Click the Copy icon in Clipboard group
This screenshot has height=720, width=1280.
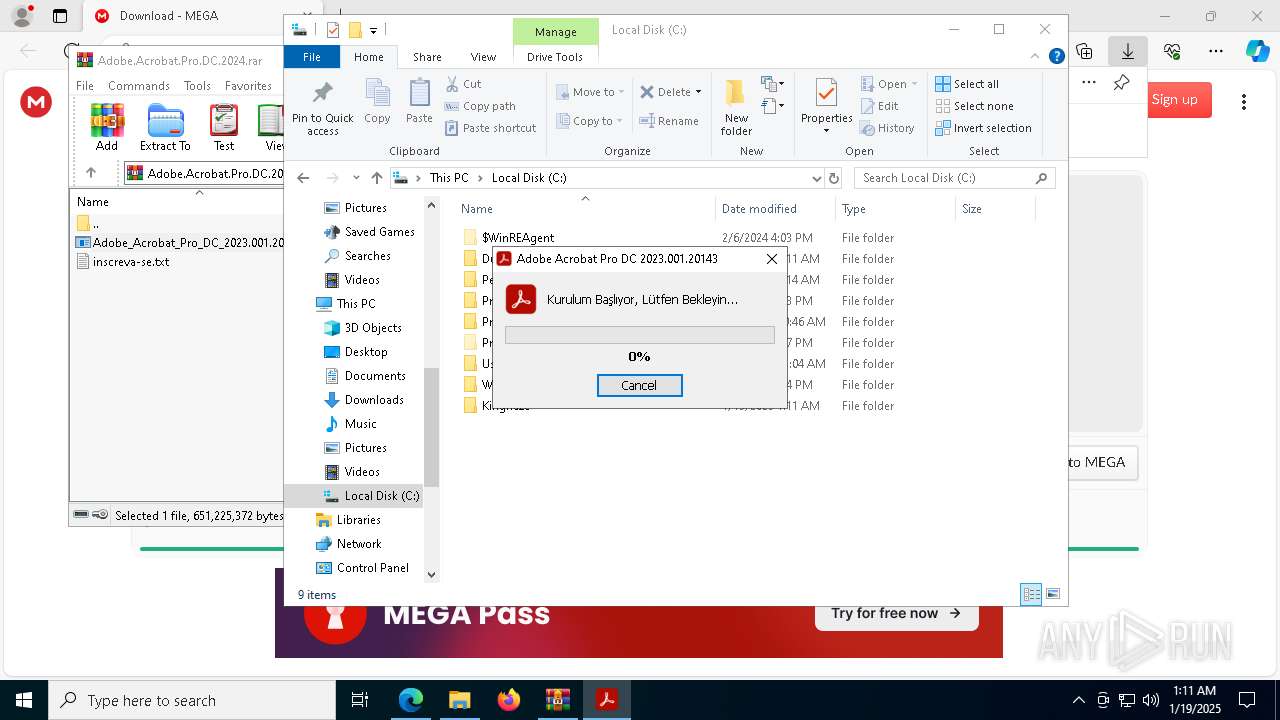click(377, 102)
